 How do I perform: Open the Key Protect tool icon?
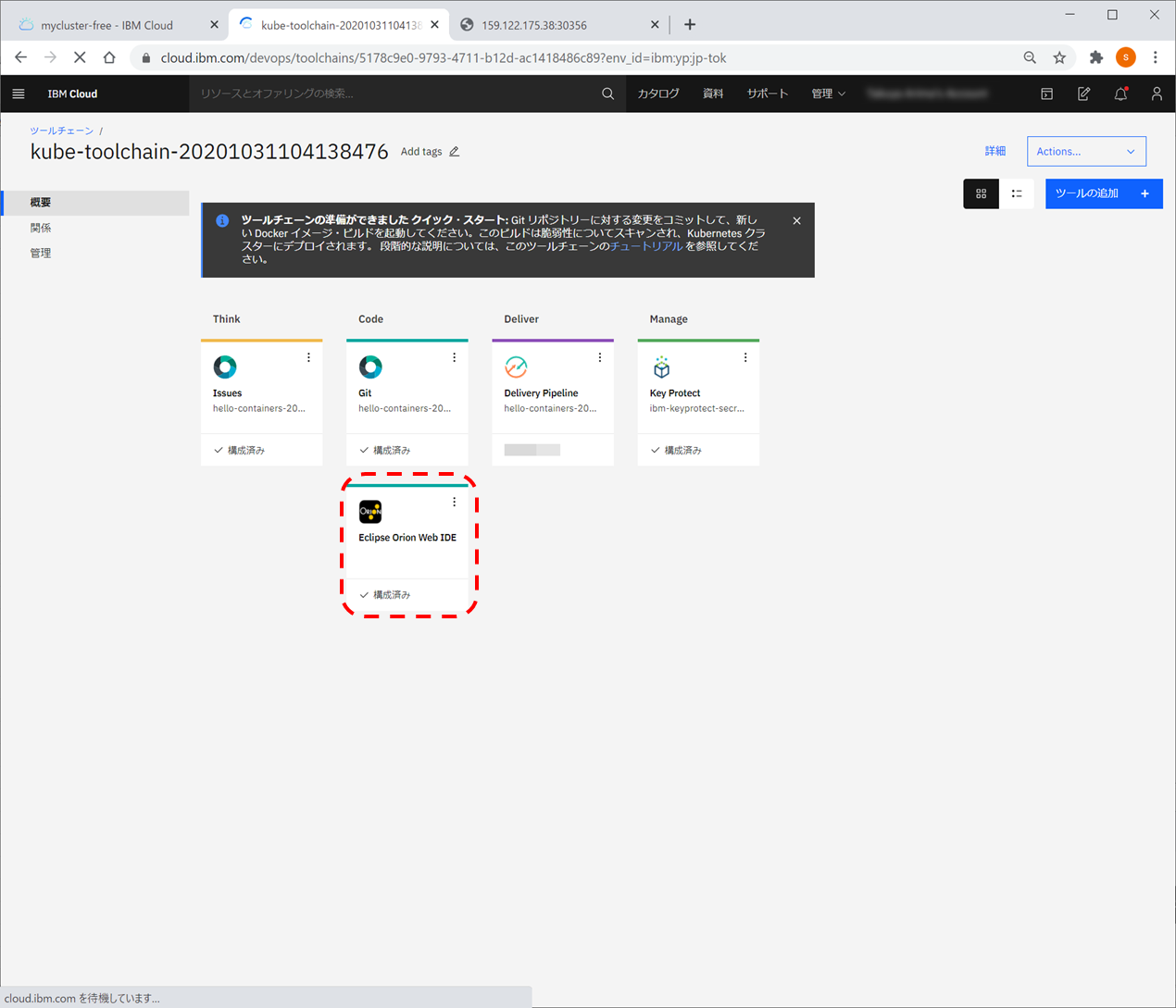(x=661, y=367)
